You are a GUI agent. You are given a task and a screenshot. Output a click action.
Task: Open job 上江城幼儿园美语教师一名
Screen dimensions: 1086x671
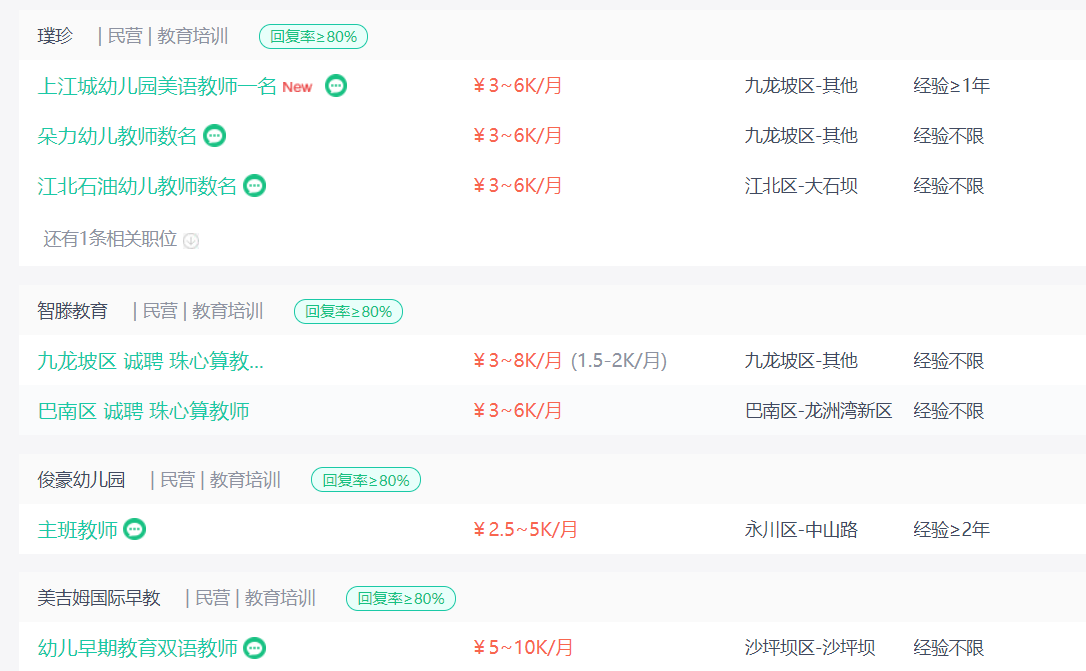click(157, 86)
